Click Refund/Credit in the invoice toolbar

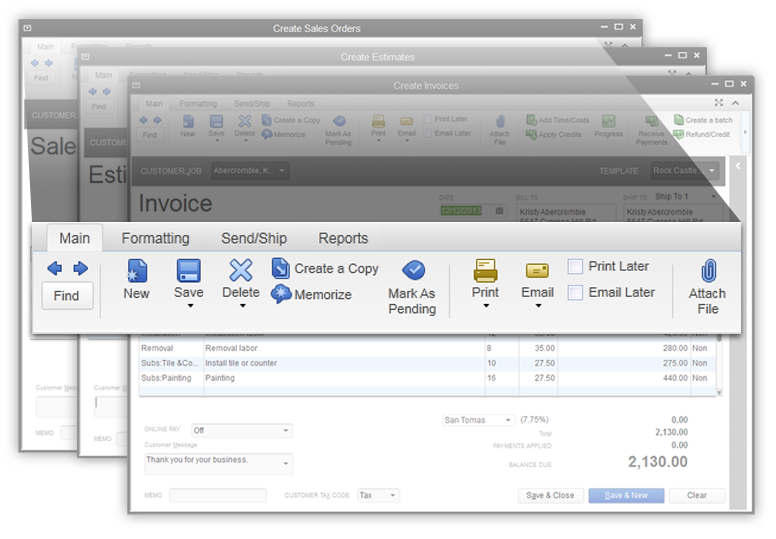pyautogui.click(x=702, y=134)
